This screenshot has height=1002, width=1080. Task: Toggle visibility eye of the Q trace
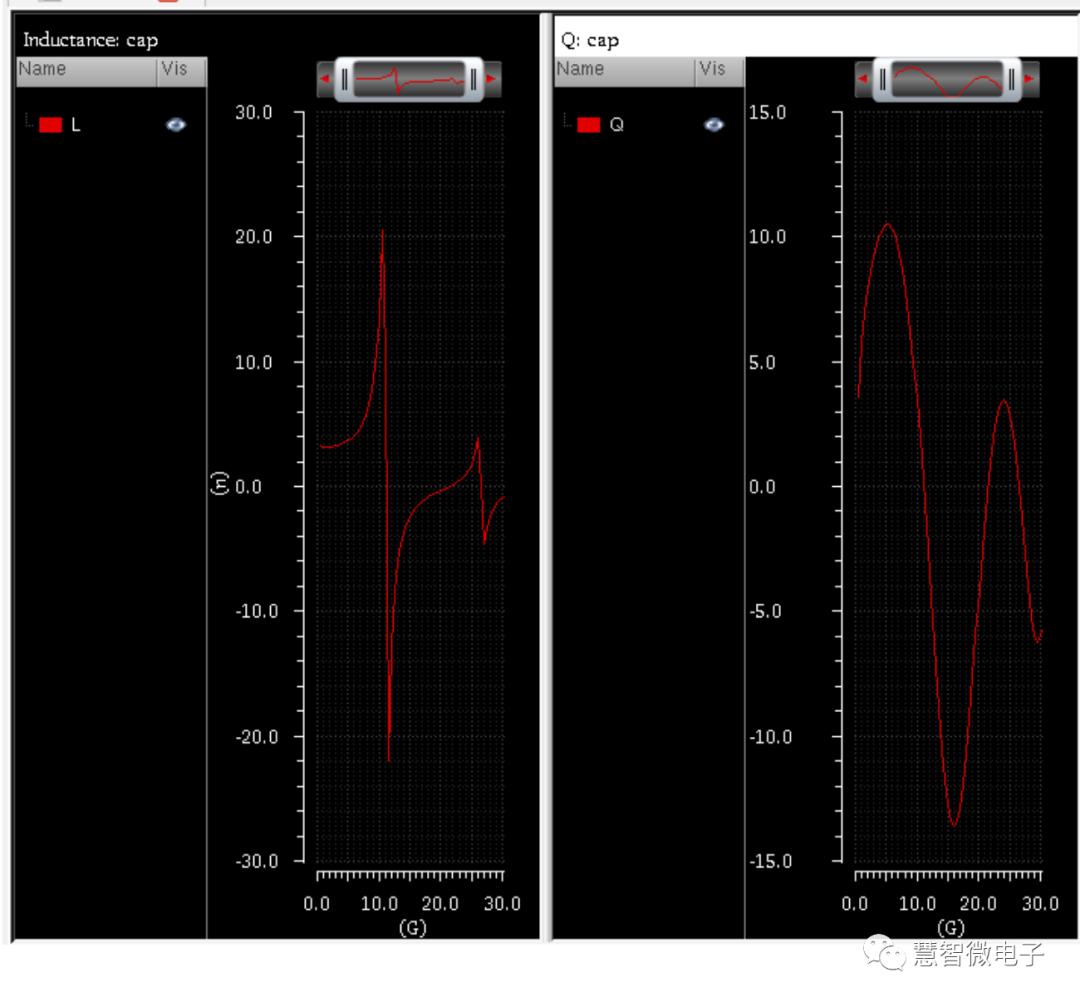[714, 125]
